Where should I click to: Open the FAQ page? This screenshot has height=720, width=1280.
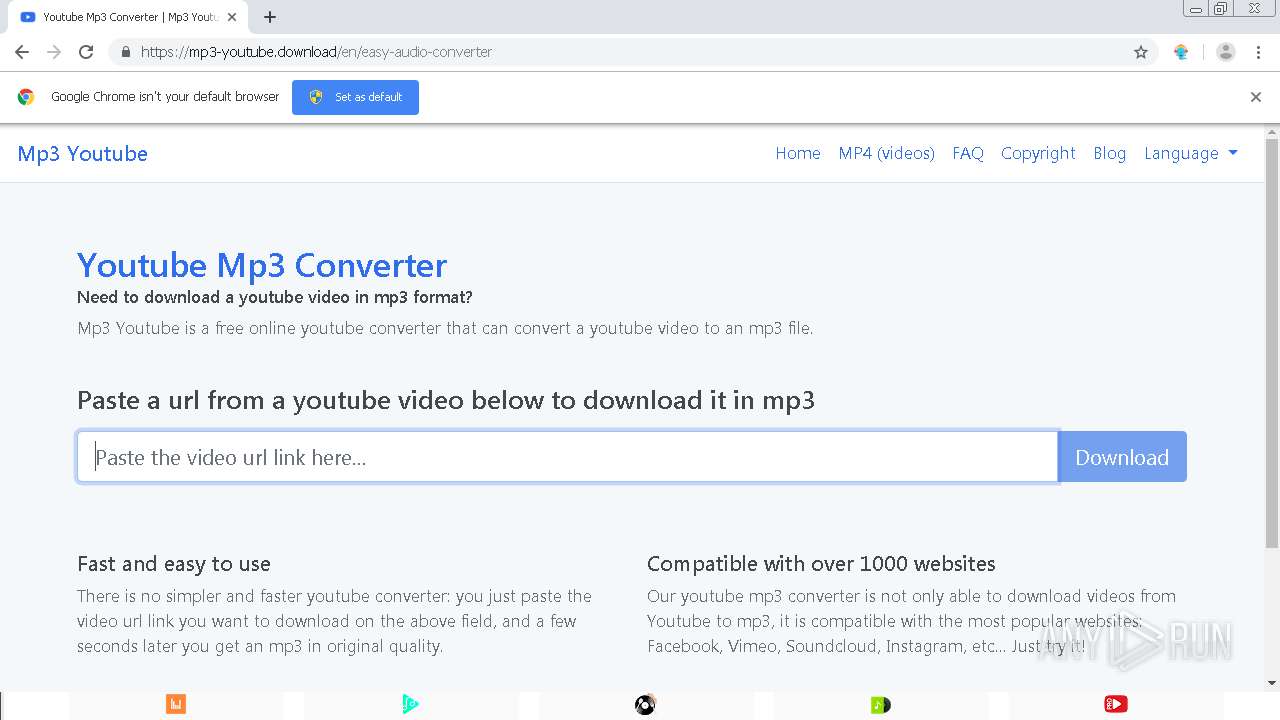click(968, 153)
